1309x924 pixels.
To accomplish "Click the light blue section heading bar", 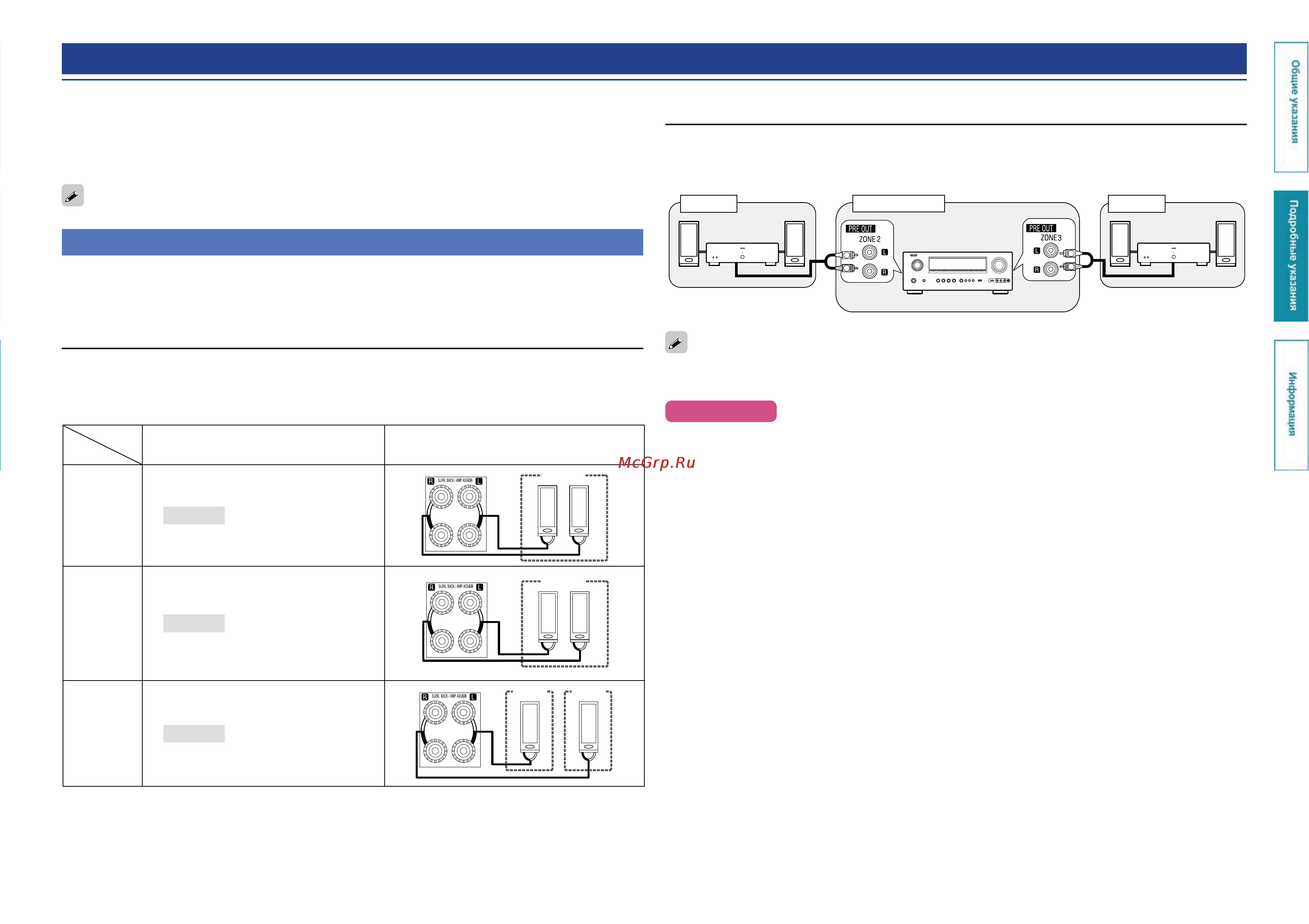I will pos(352,242).
